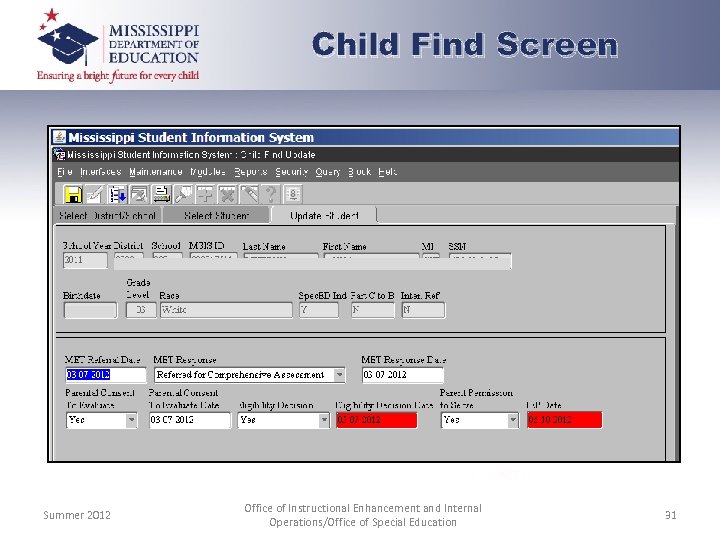
Task: Click the flashlight query toolbar icon
Action: click(x=183, y=194)
